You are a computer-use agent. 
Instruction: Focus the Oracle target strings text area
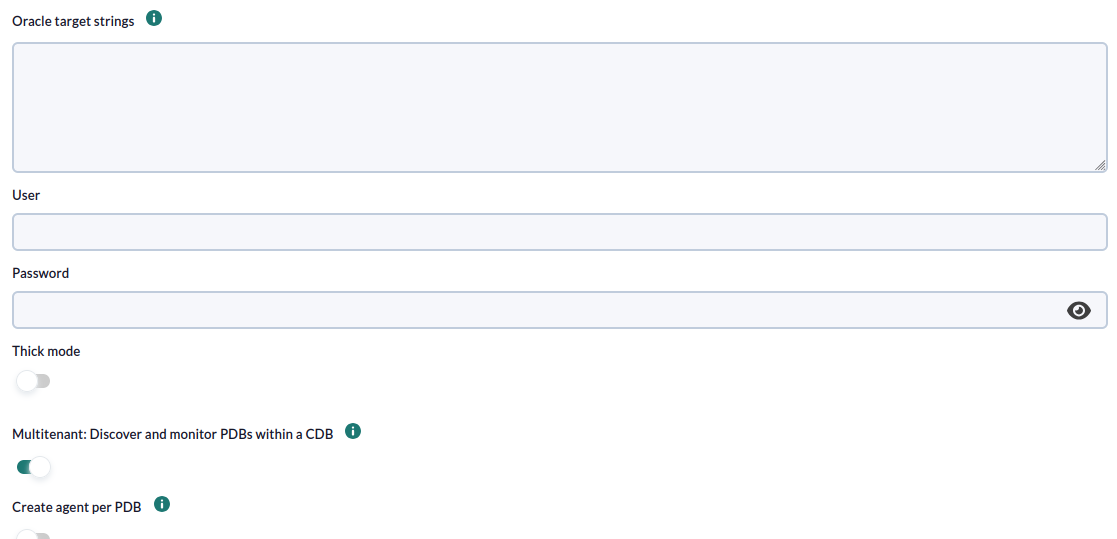click(560, 108)
